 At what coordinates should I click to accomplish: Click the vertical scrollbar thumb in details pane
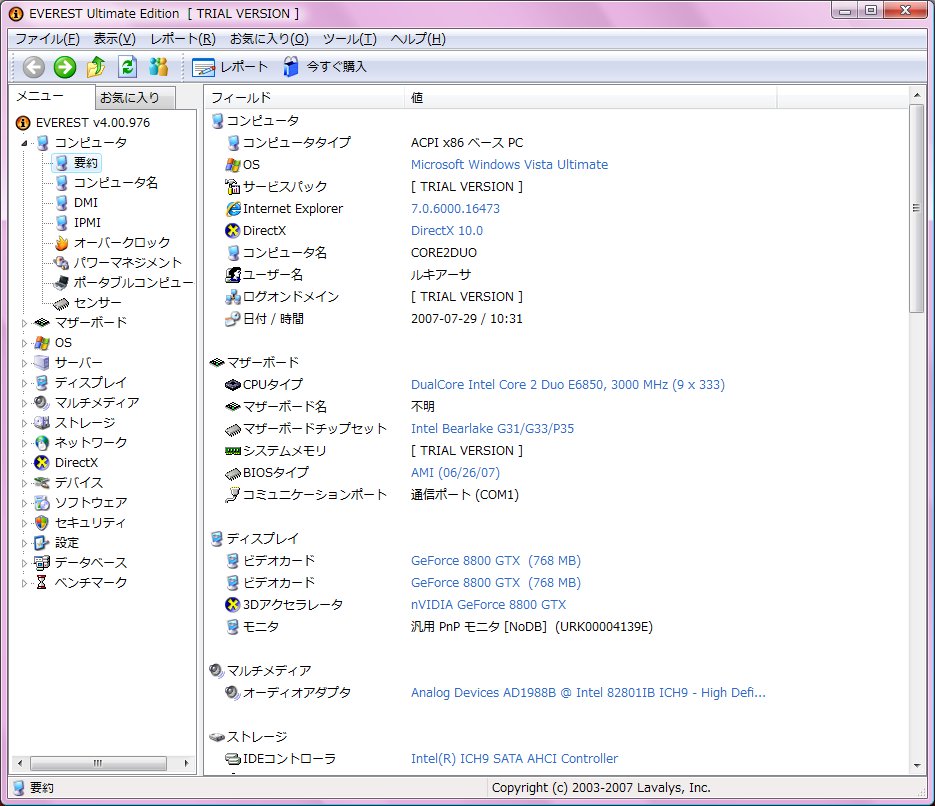[916, 208]
